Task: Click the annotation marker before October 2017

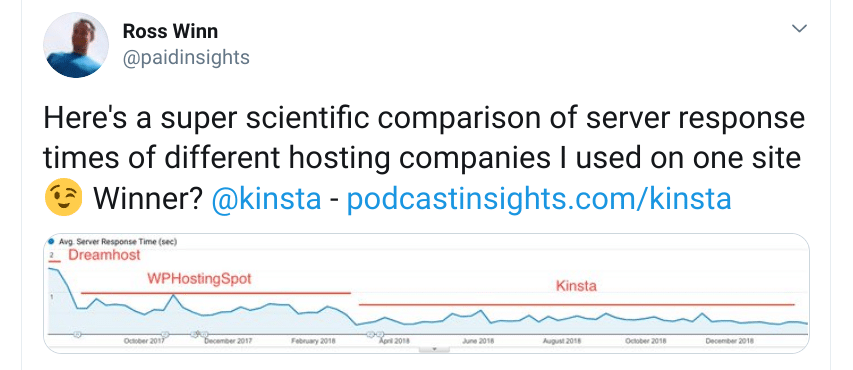Action: (x=77, y=334)
